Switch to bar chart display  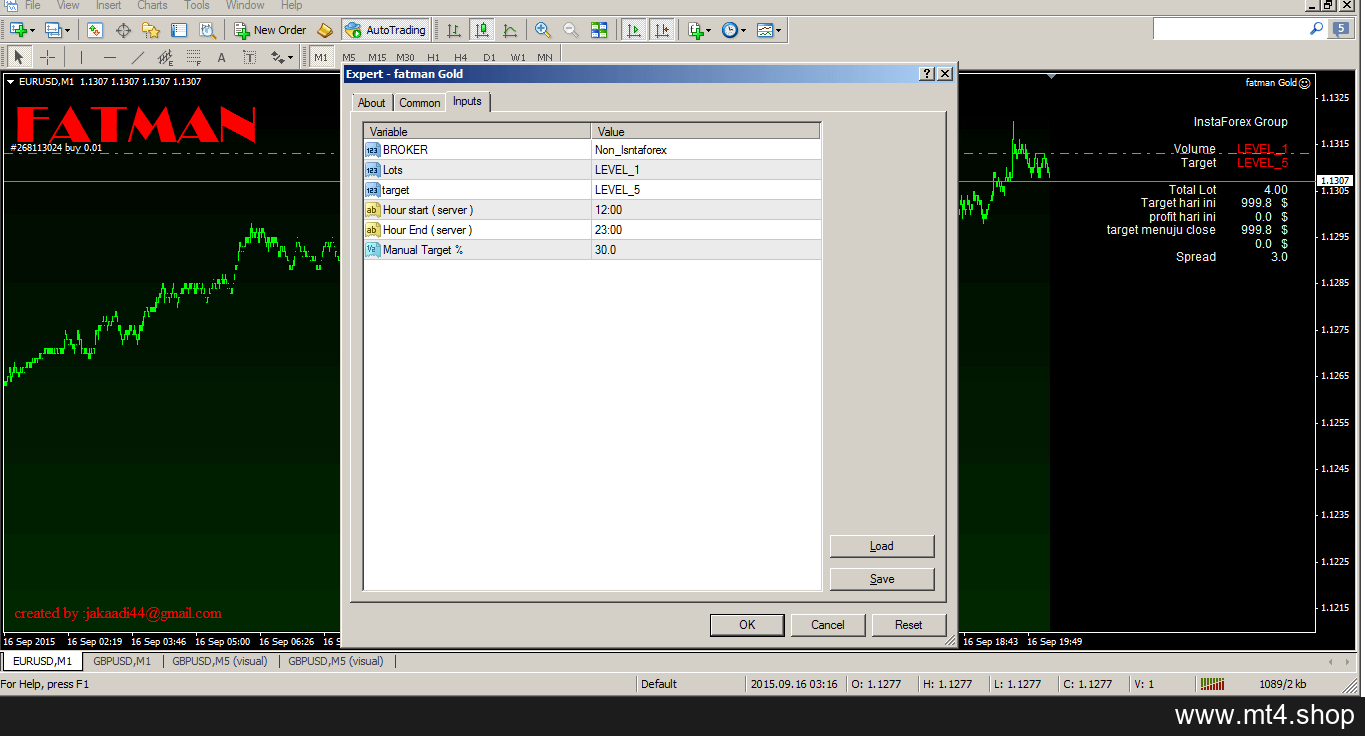[454, 30]
